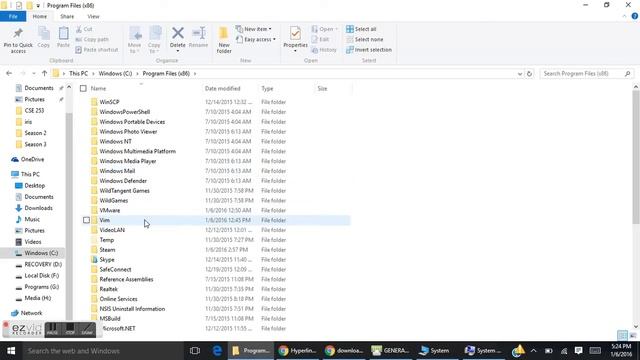Launch Microsoft Edge from taskbar
640x360 pixels.
click(217, 351)
